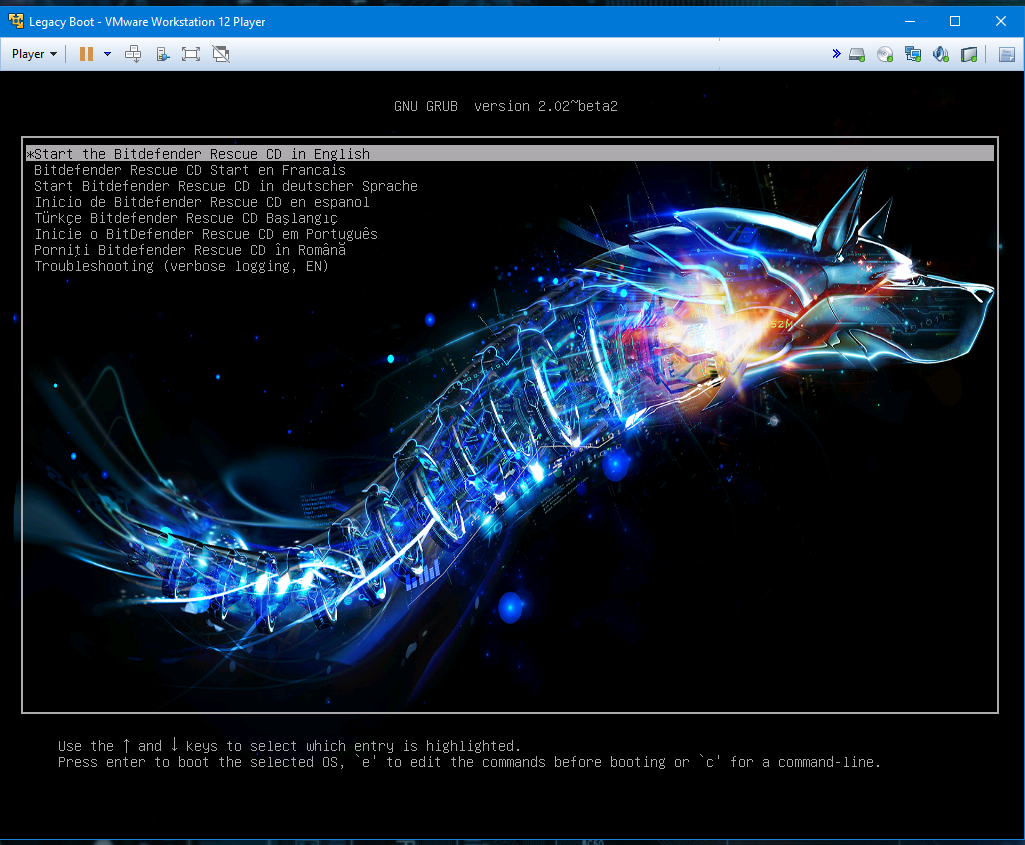Expand the hidden devices chevron
The height and width of the screenshot is (845, 1025).
pos(836,54)
